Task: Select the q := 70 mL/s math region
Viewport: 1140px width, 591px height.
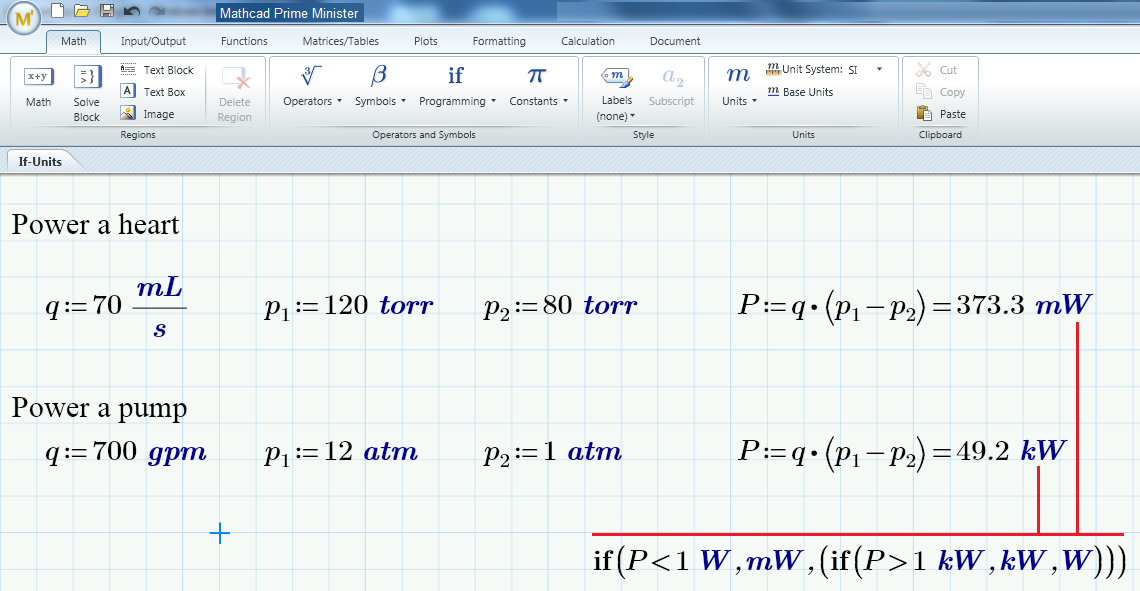Action: click(x=116, y=306)
